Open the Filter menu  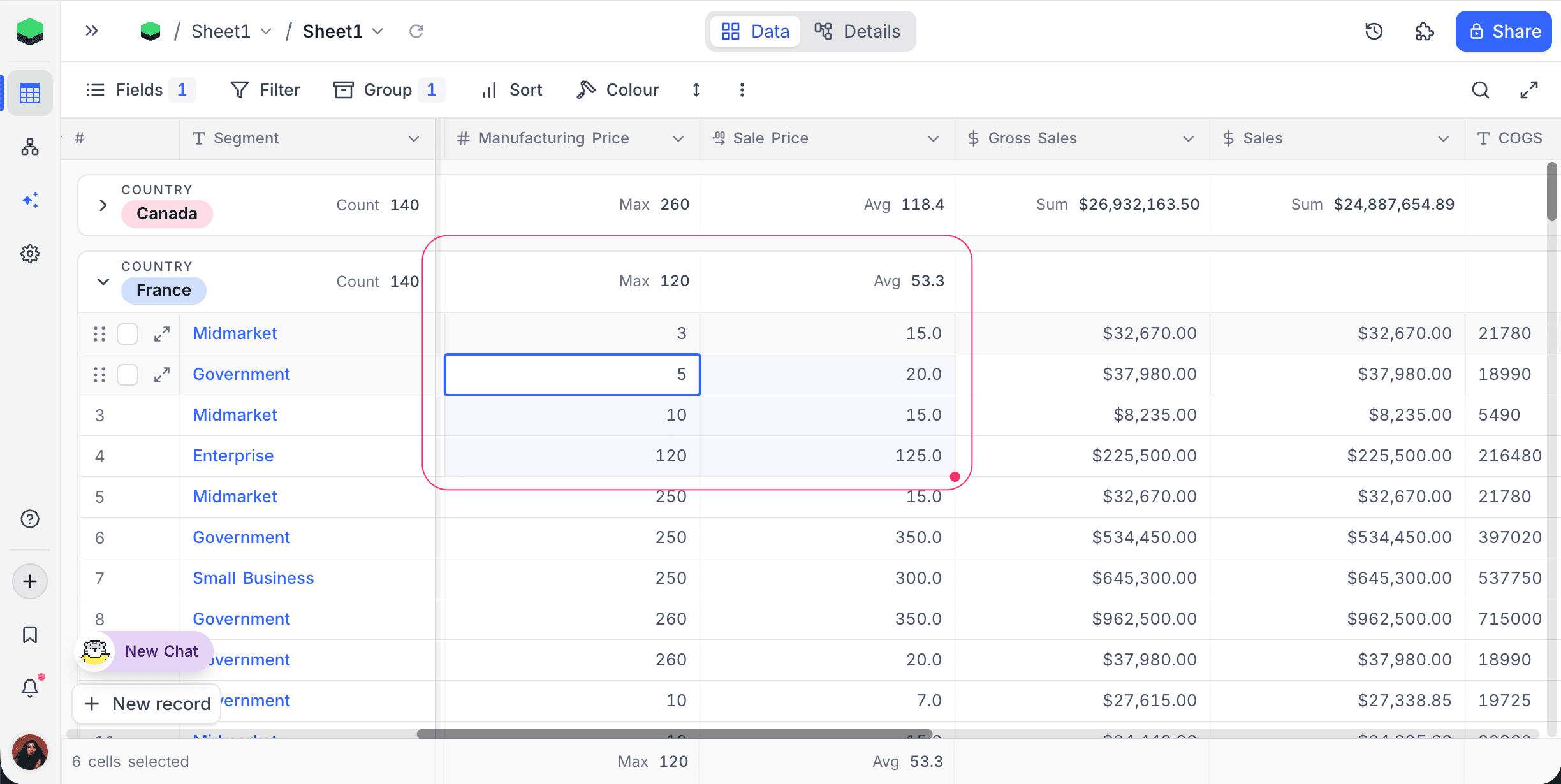pyautogui.click(x=265, y=90)
